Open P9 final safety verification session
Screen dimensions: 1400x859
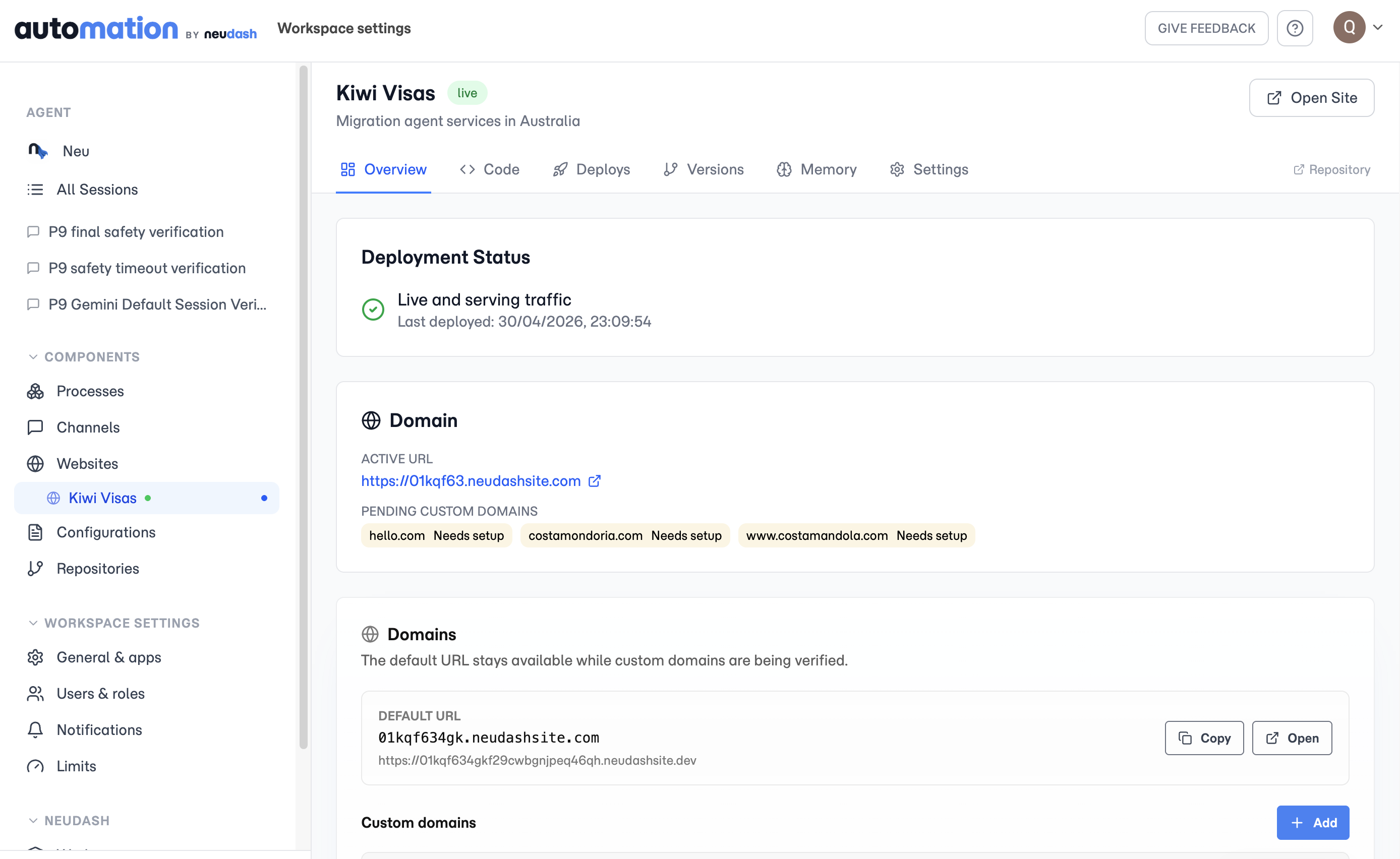coord(136,232)
